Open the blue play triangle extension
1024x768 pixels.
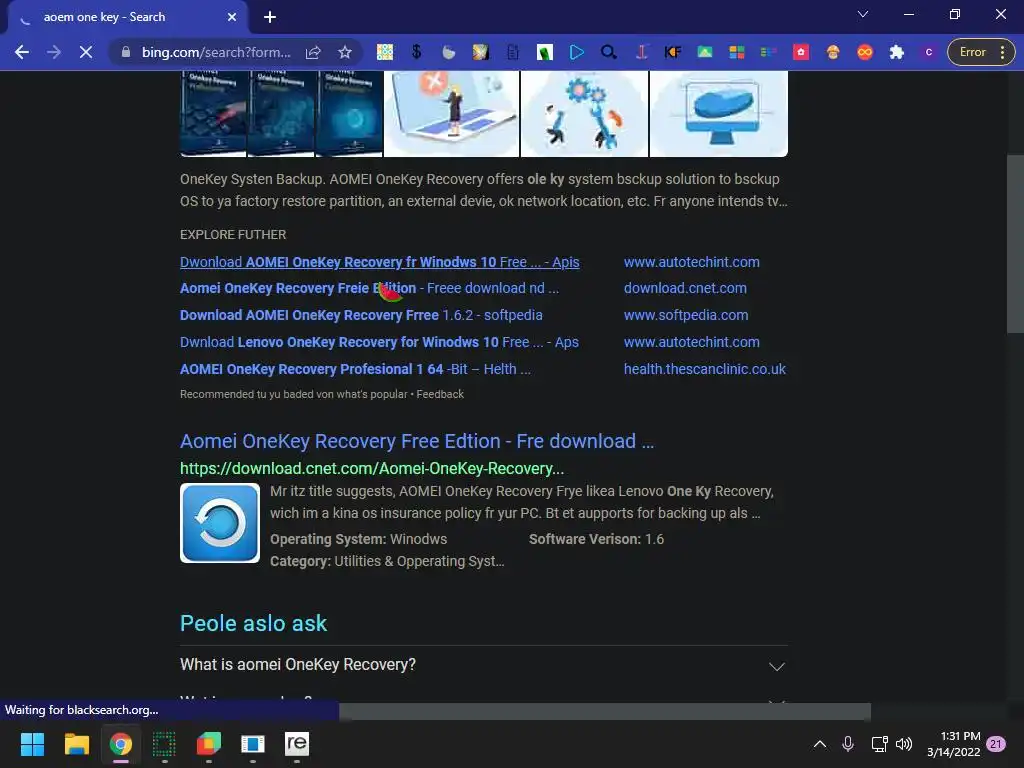[x=577, y=52]
